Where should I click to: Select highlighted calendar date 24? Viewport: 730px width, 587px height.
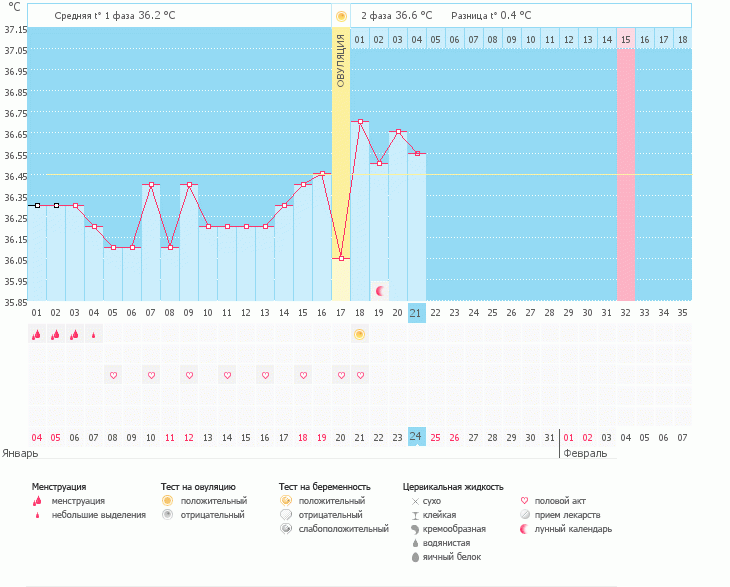[x=417, y=437]
